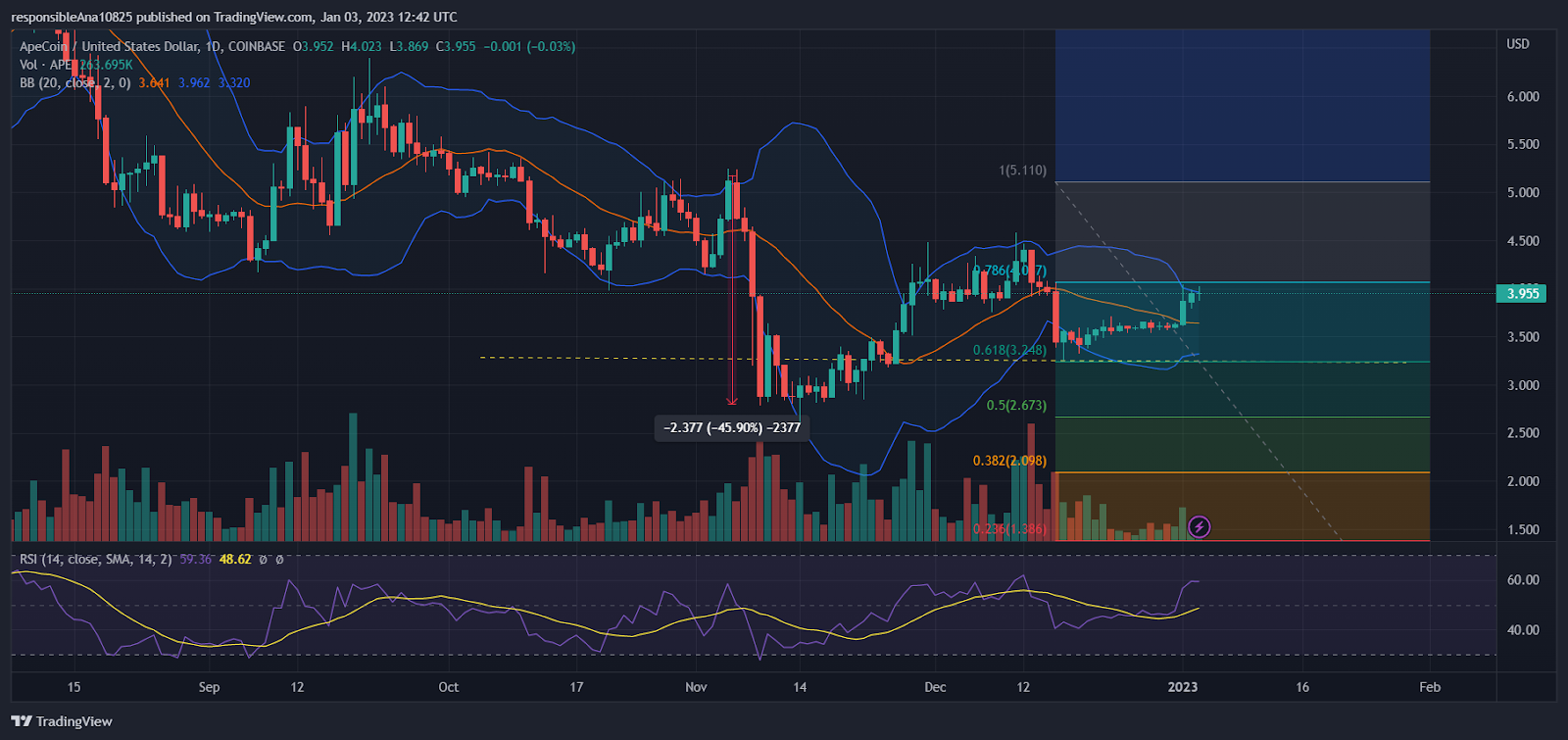Image resolution: width=1568 pixels, height=740 pixels.
Task: Click the 60.00 RSI axis label
Action: pos(1523,580)
